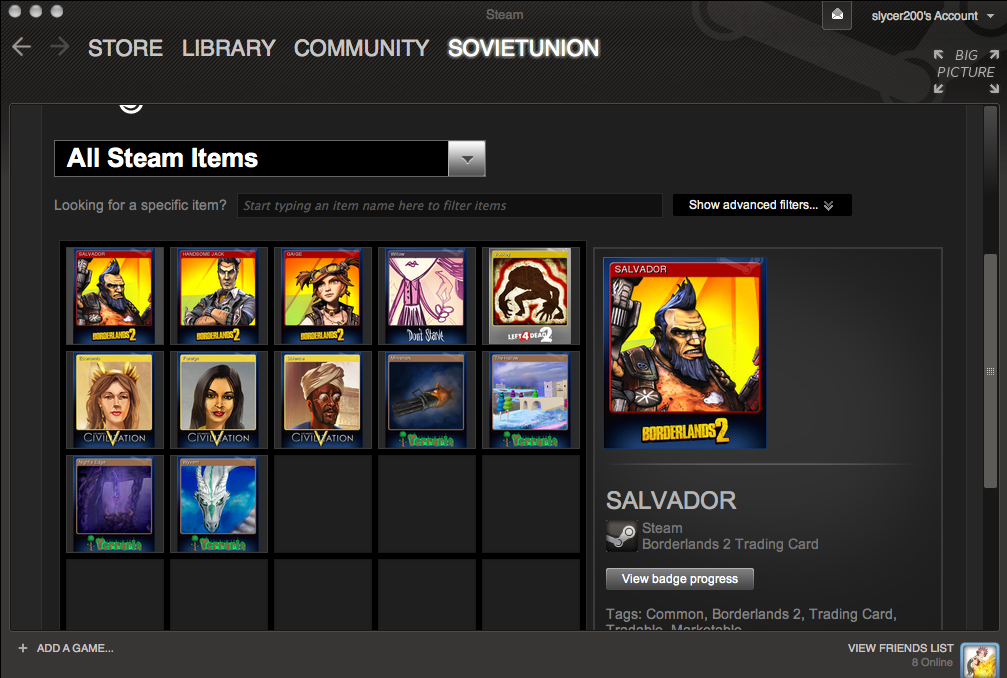Select the Handsome Jack Borderlands 2 card

218,296
